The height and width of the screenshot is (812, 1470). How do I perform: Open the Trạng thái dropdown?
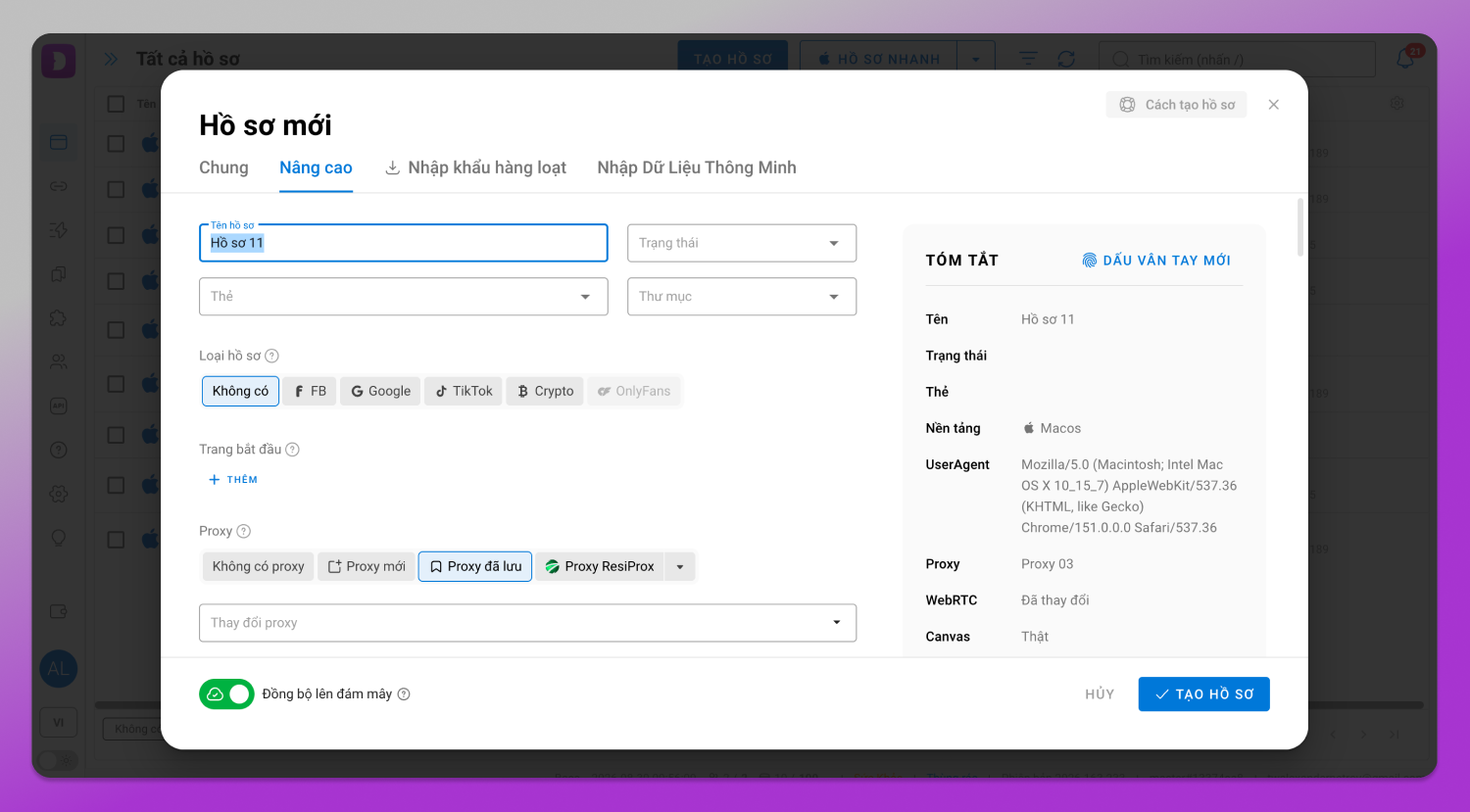[x=742, y=243]
